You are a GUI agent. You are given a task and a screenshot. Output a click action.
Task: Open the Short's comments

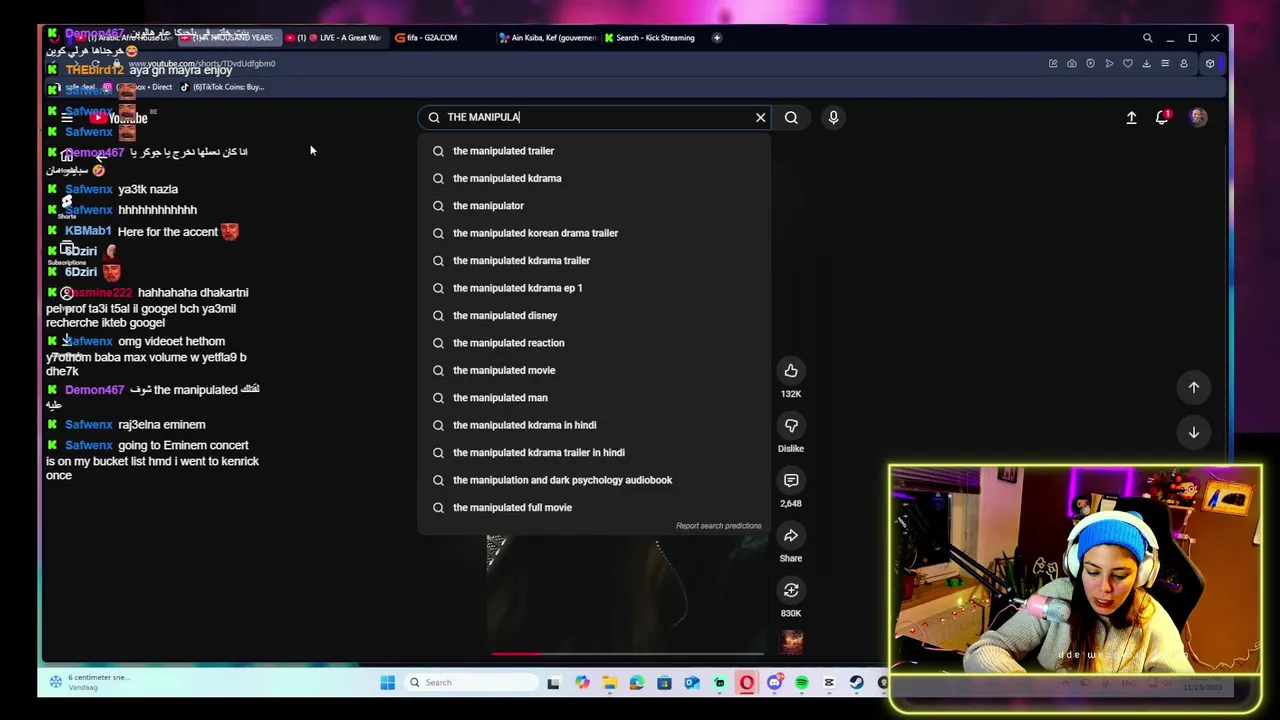coord(791,481)
